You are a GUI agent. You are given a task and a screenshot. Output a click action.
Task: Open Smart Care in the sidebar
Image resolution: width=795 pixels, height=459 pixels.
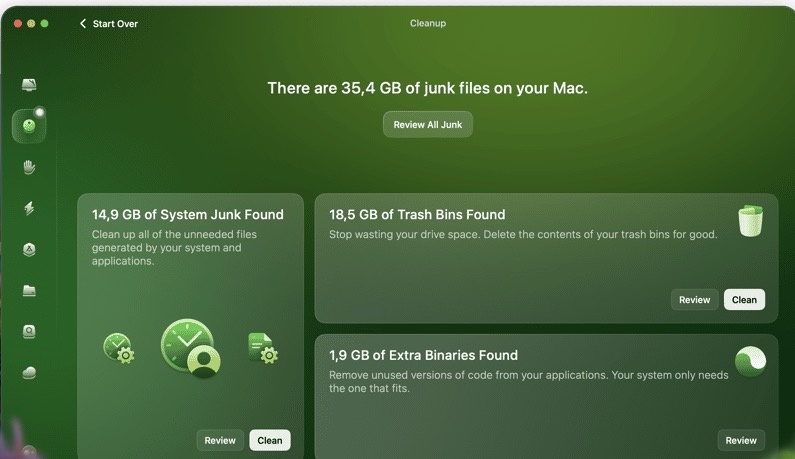click(29, 85)
